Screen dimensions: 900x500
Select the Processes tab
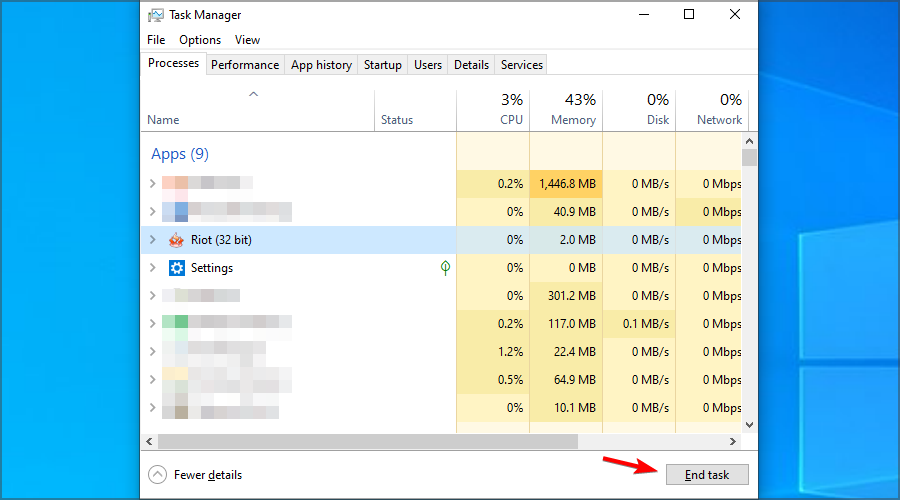tap(173, 63)
